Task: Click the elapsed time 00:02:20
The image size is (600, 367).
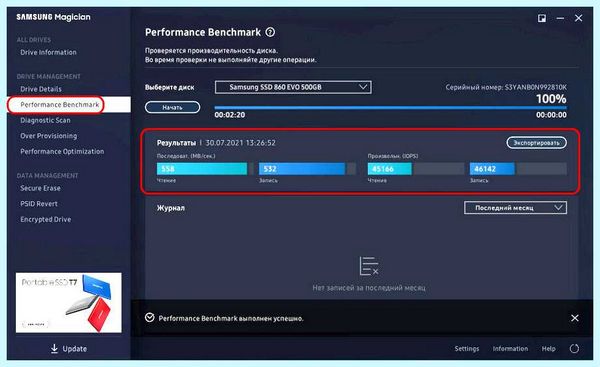Action: [x=230, y=115]
